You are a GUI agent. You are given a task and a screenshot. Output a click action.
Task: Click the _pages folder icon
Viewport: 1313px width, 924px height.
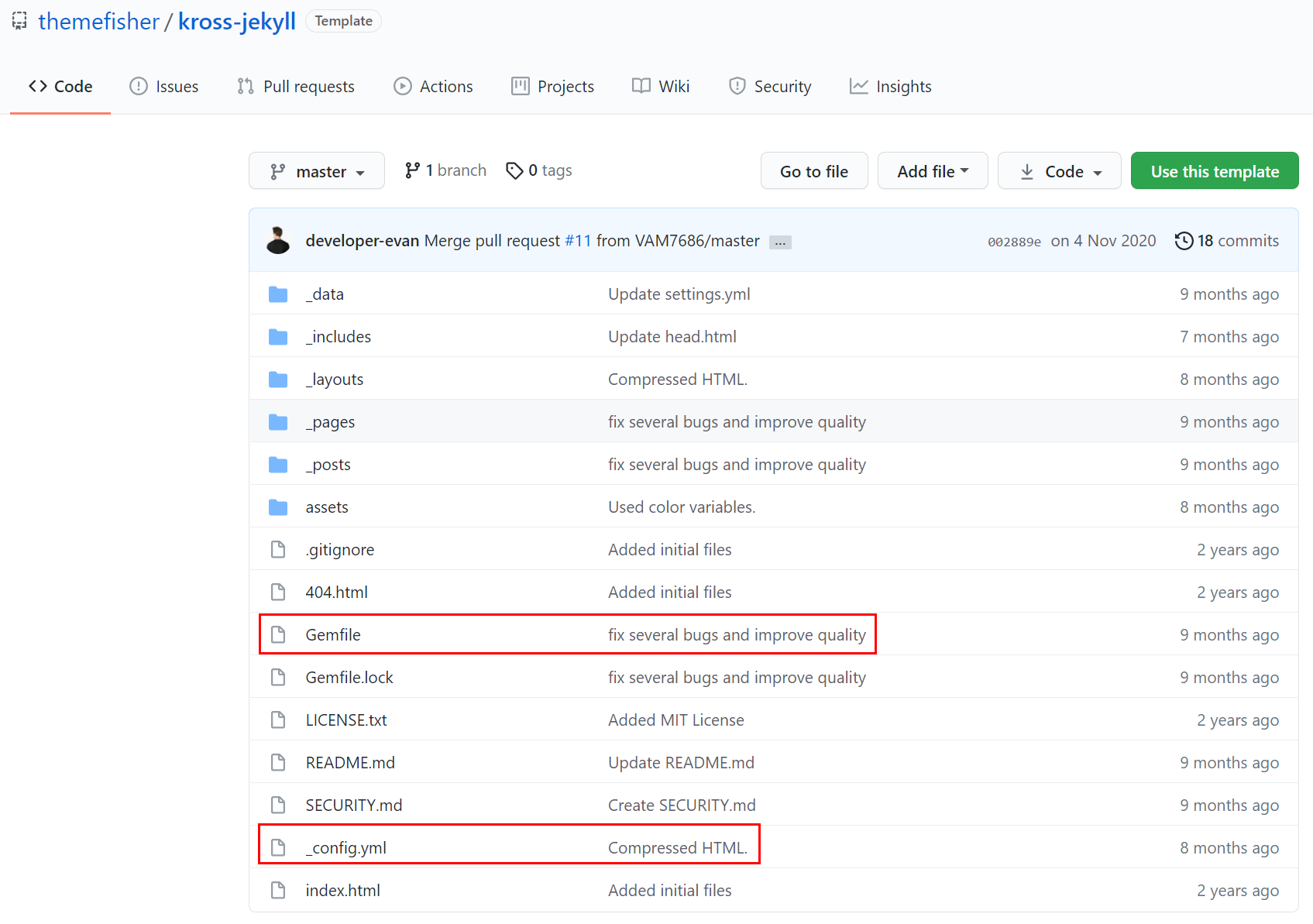click(278, 422)
